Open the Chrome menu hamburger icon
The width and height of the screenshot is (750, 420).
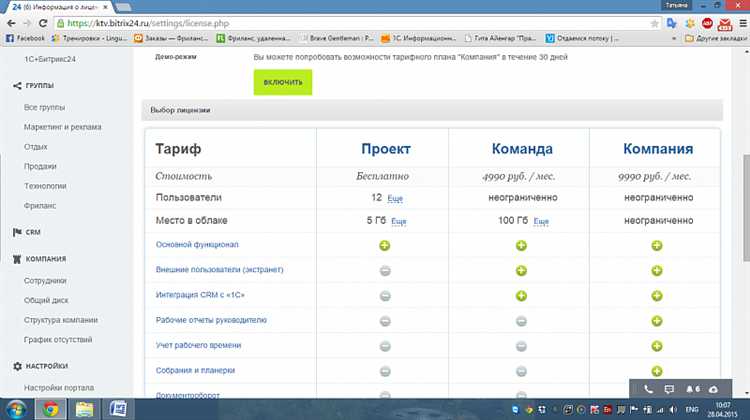[x=743, y=23]
